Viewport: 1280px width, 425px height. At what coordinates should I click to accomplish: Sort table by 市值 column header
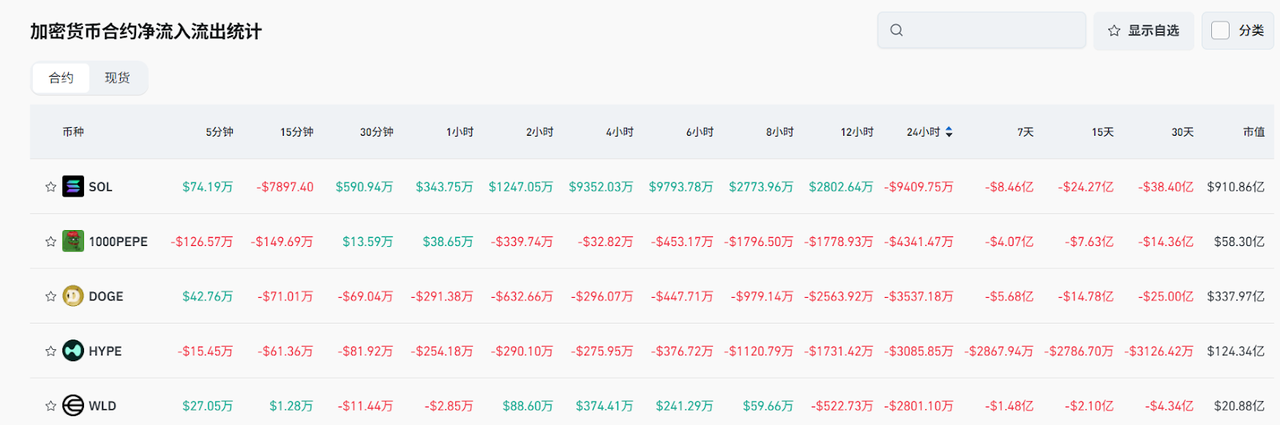pyautogui.click(x=1254, y=132)
